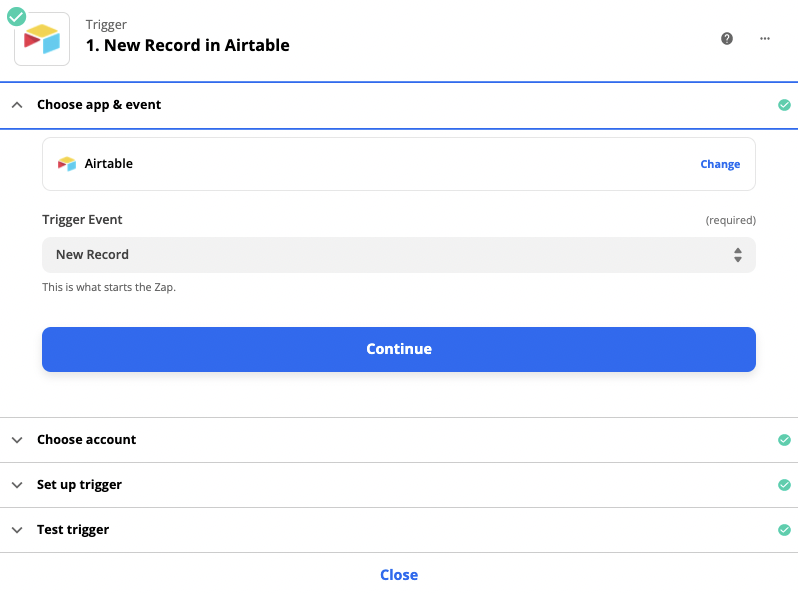
Task: Click the Change link for Airtable app
Action: point(720,164)
